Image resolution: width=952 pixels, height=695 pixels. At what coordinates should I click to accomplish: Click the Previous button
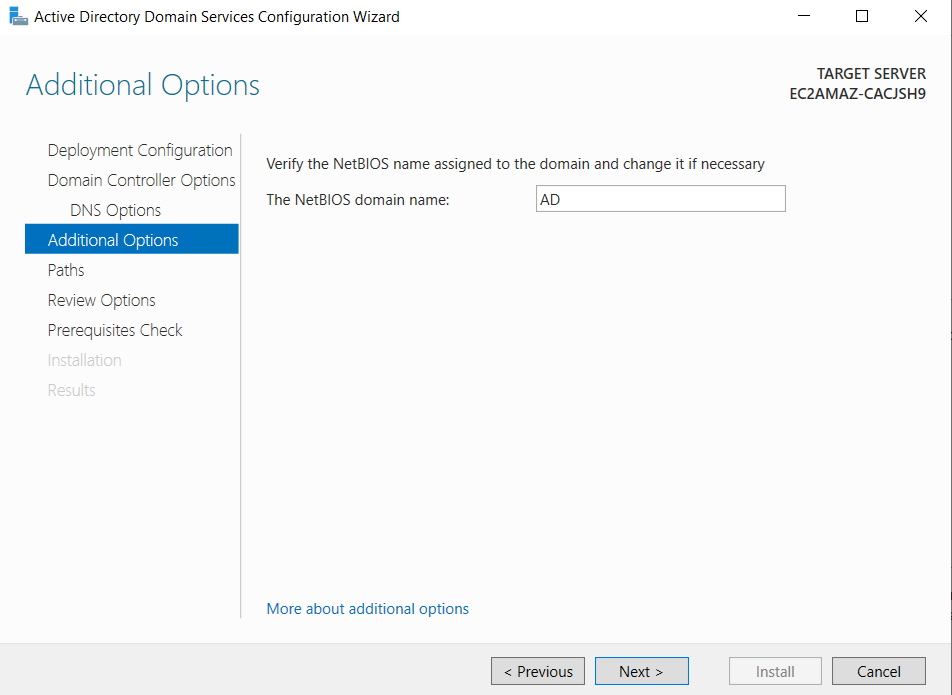[538, 671]
